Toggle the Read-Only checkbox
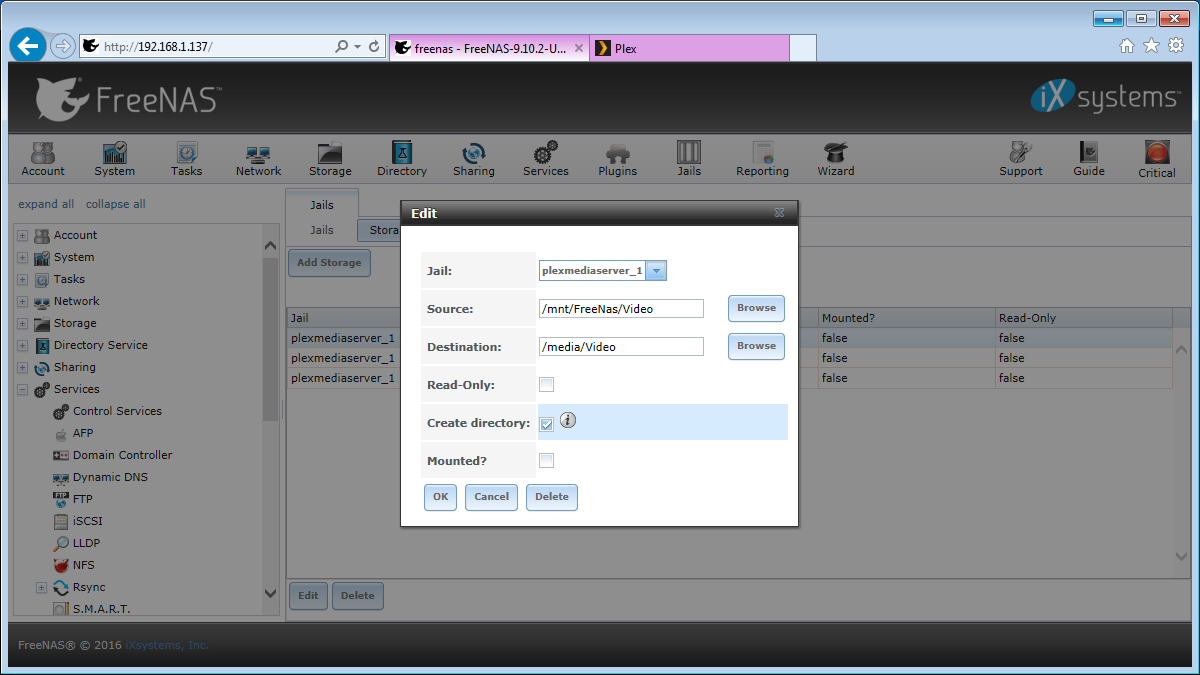1200x675 pixels. click(x=547, y=385)
